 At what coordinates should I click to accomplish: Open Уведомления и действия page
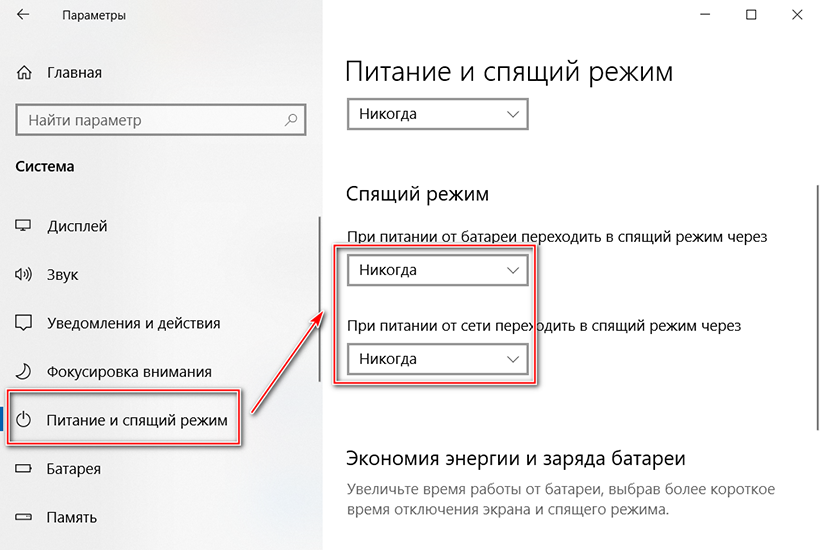click(x=133, y=323)
